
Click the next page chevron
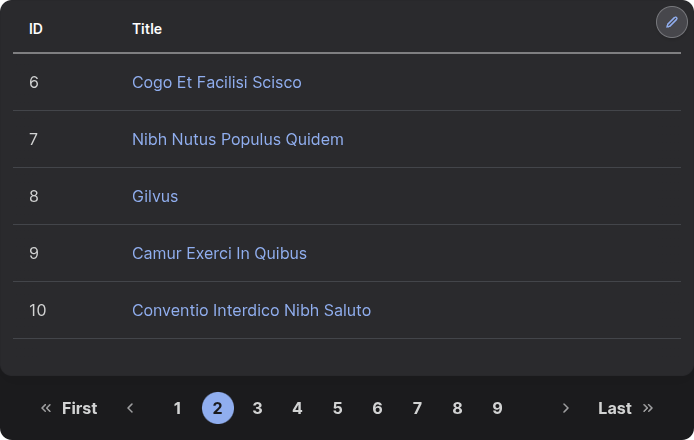(565, 408)
